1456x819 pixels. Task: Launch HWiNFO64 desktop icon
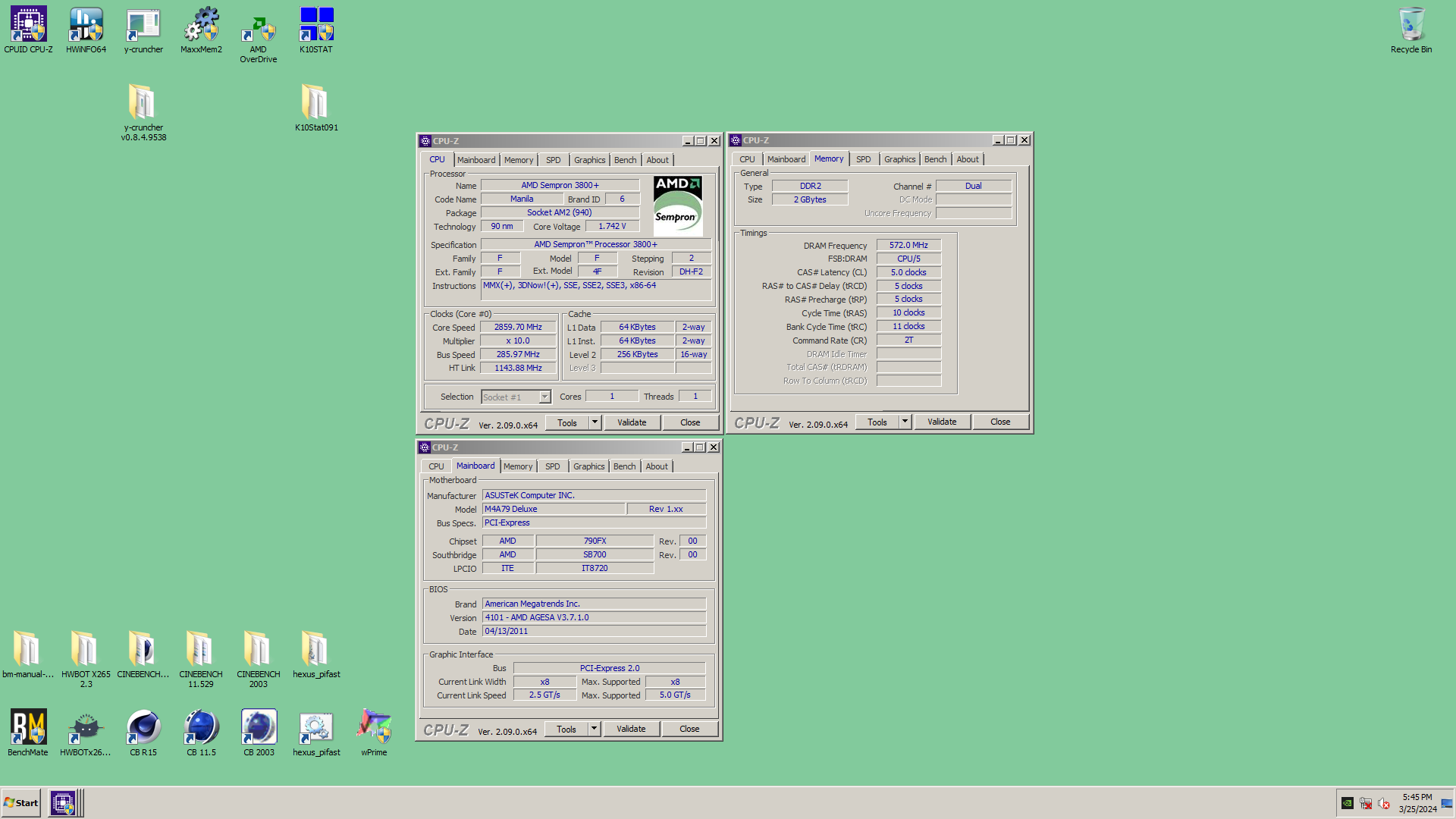coord(86,30)
